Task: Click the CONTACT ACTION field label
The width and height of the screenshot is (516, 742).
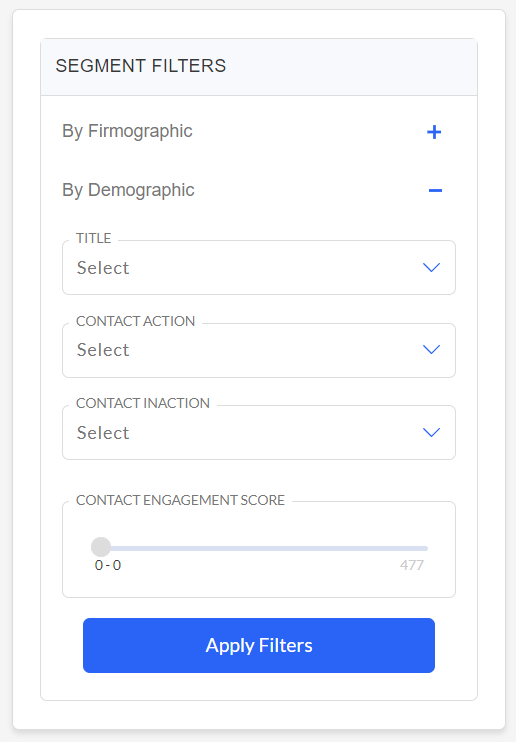Action: point(135,321)
